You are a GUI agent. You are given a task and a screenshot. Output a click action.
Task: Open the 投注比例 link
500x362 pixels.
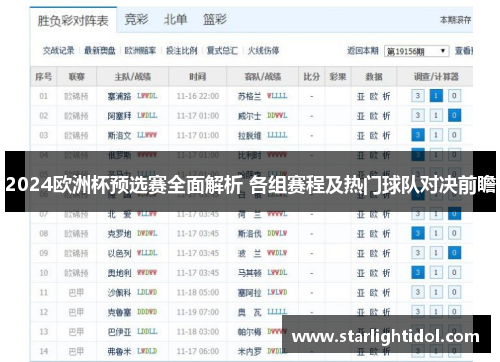(182, 51)
